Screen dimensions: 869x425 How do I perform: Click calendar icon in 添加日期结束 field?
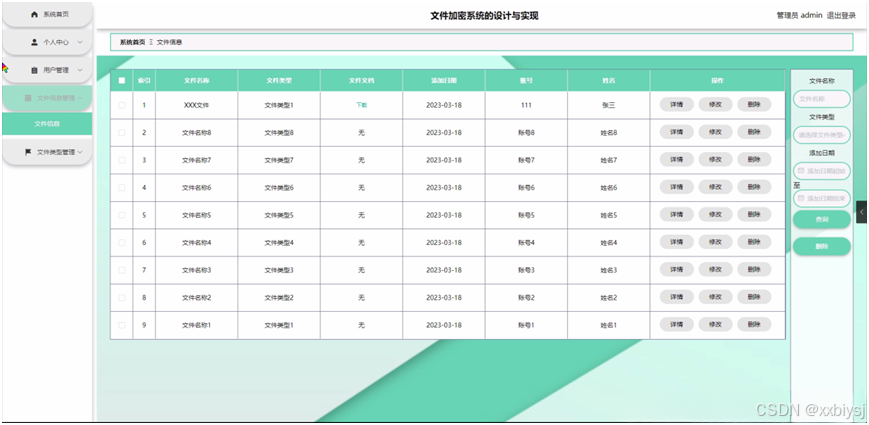click(x=801, y=198)
